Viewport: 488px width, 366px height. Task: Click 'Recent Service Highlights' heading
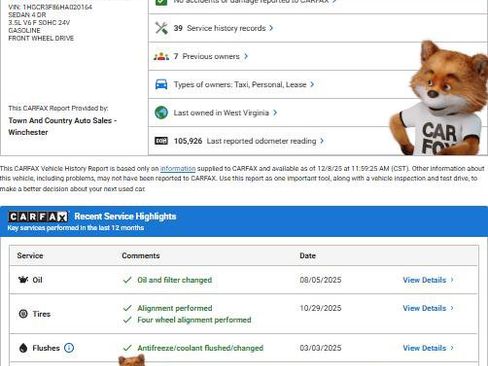coord(125,216)
